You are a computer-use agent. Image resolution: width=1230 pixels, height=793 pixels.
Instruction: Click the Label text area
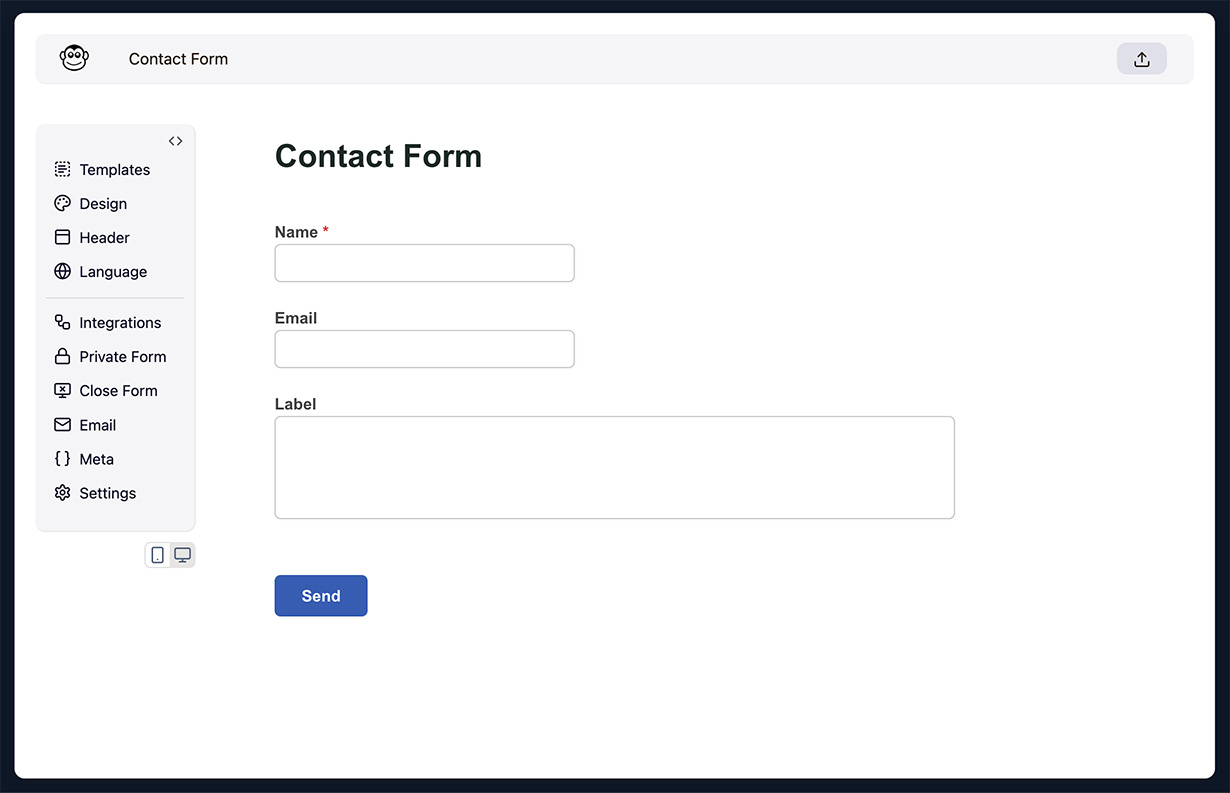[x=614, y=466]
